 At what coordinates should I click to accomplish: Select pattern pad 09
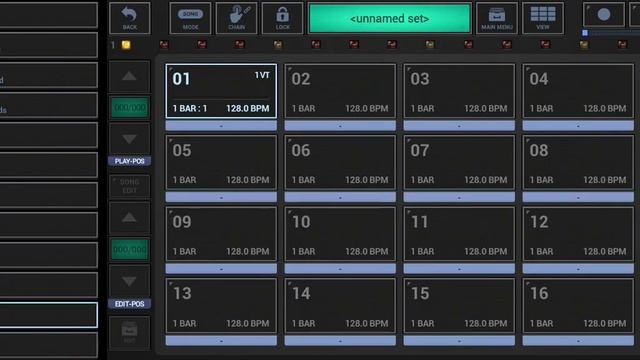pos(221,234)
